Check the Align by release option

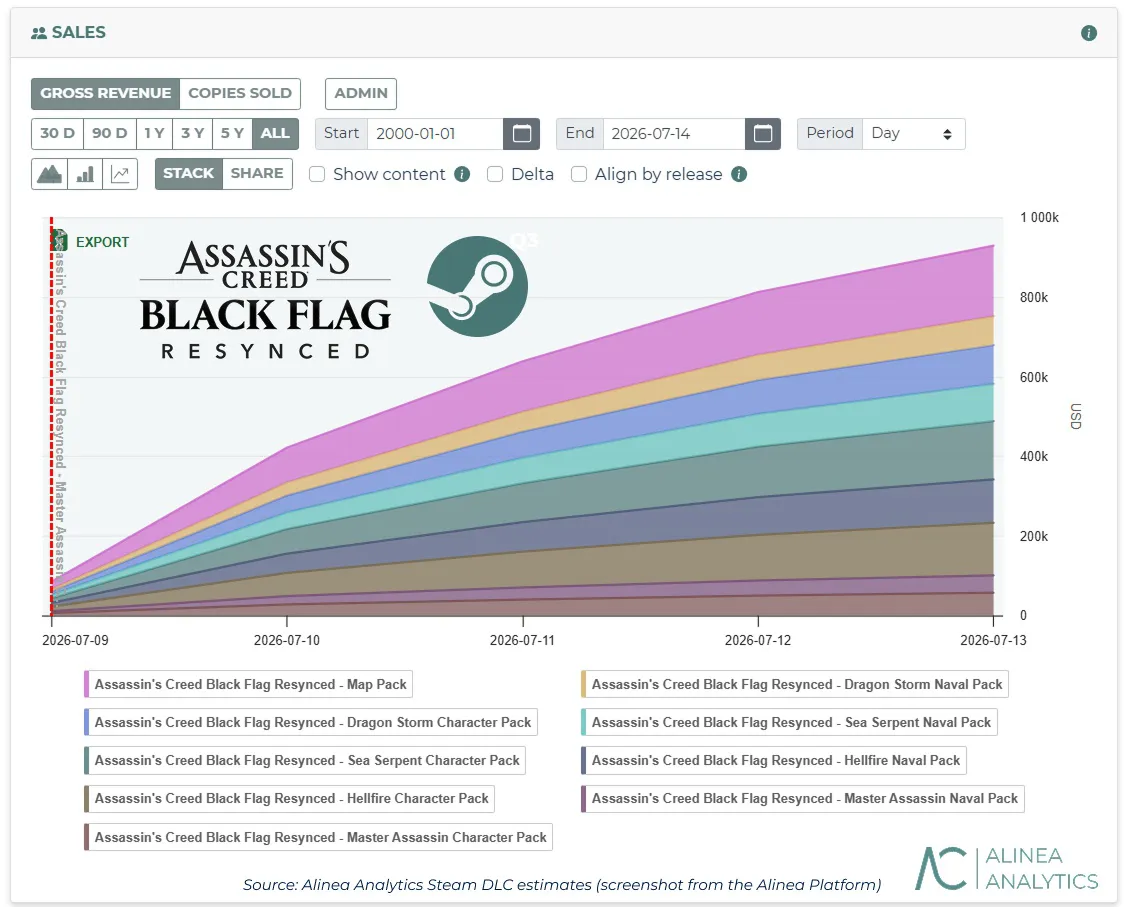coord(579,174)
